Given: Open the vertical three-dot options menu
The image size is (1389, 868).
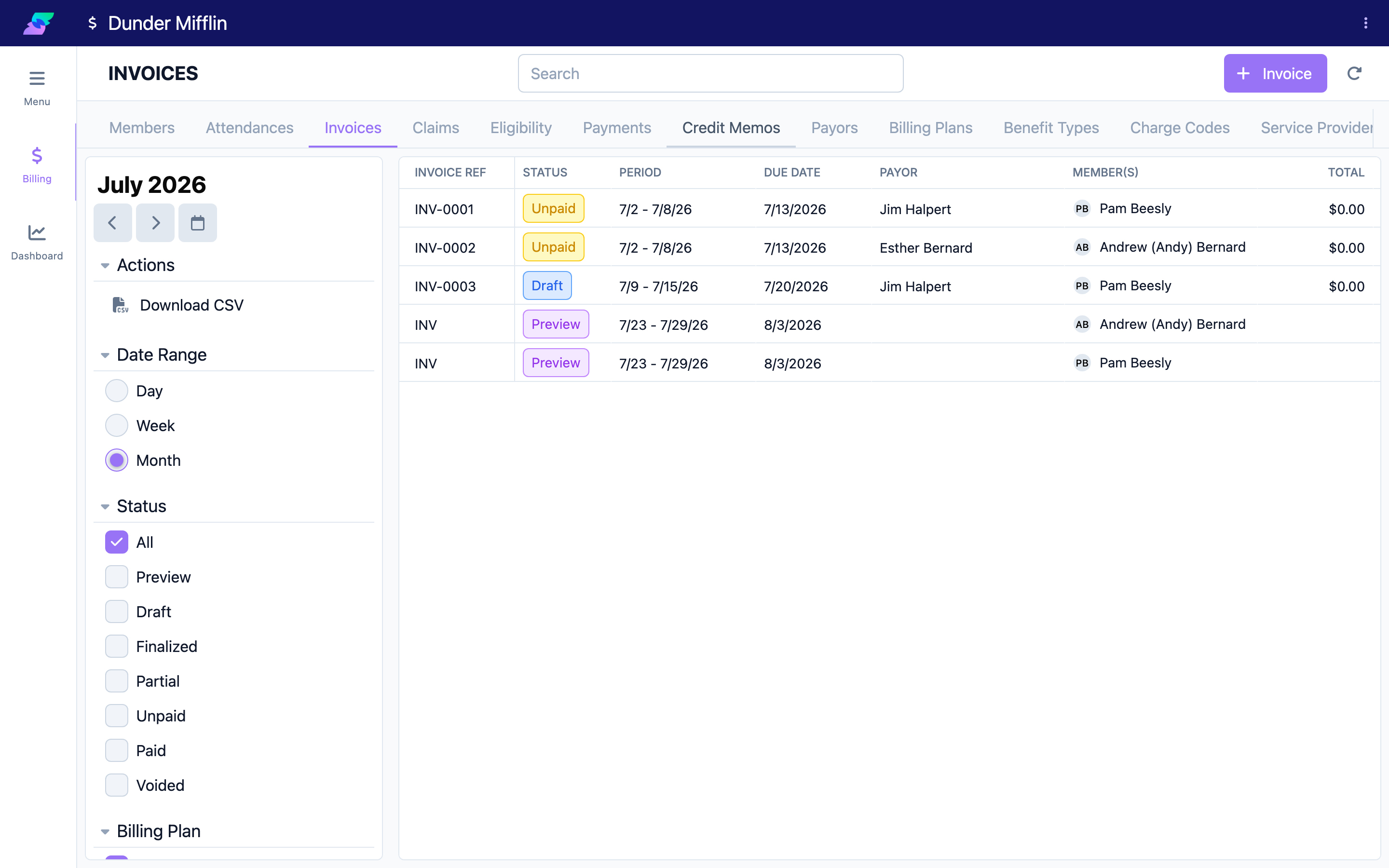Looking at the screenshot, I should pyautogui.click(x=1365, y=23).
